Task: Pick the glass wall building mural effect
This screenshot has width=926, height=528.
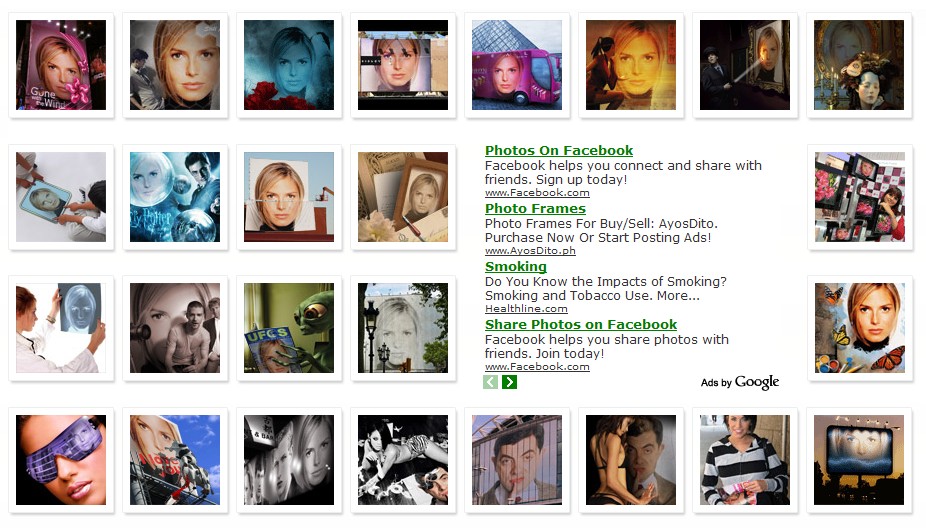Action: (x=517, y=459)
